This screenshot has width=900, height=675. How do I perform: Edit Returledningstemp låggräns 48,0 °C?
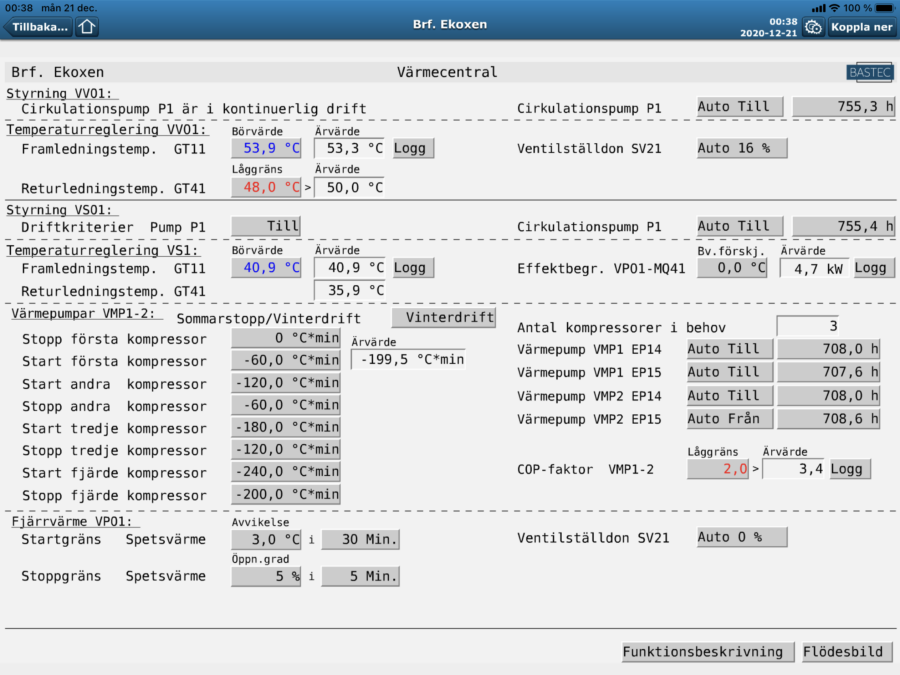pyautogui.click(x=266, y=187)
